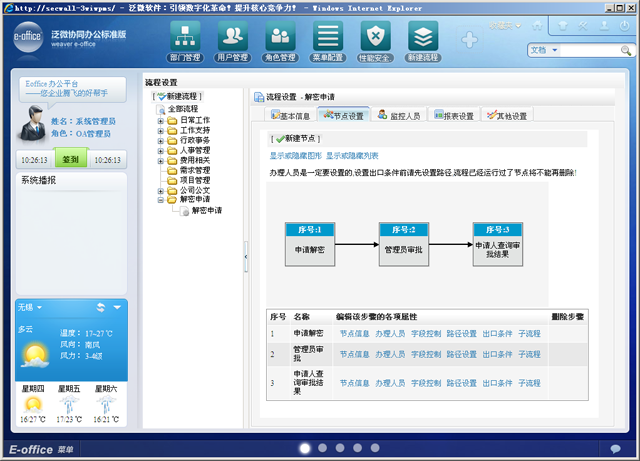
Task: Toggle 显示或隐藏图形 to hide the flowchart
Action: coord(295,156)
